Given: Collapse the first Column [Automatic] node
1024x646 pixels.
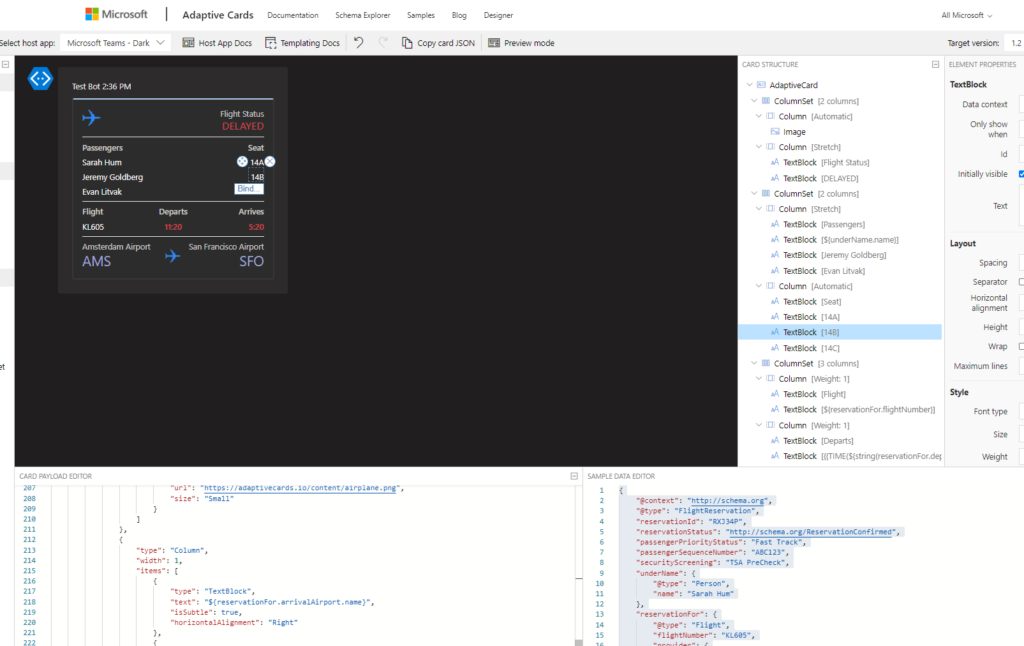Looking at the screenshot, I should (759, 116).
